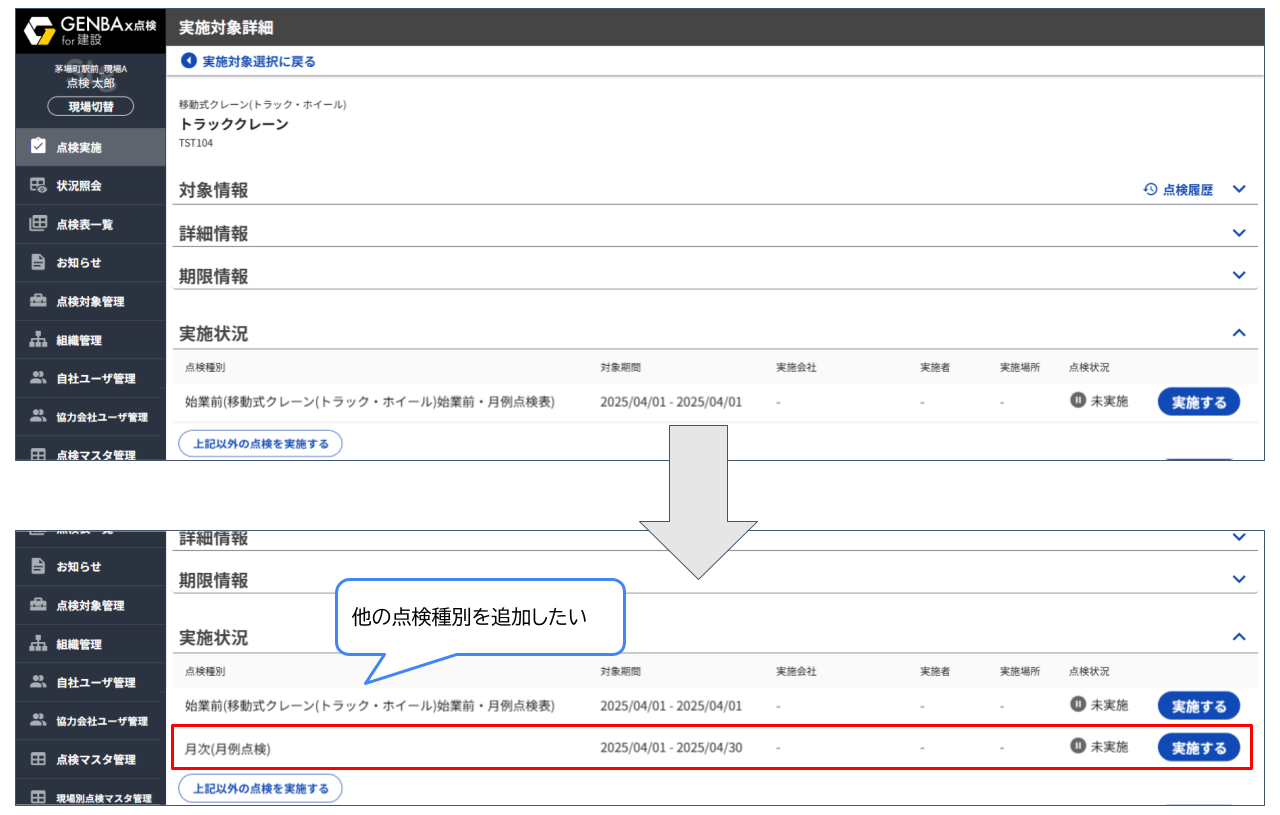Image resolution: width=1280 pixels, height=815 pixels.
Task: Click the 状況照会 sidebar icon
Action: tap(38, 186)
